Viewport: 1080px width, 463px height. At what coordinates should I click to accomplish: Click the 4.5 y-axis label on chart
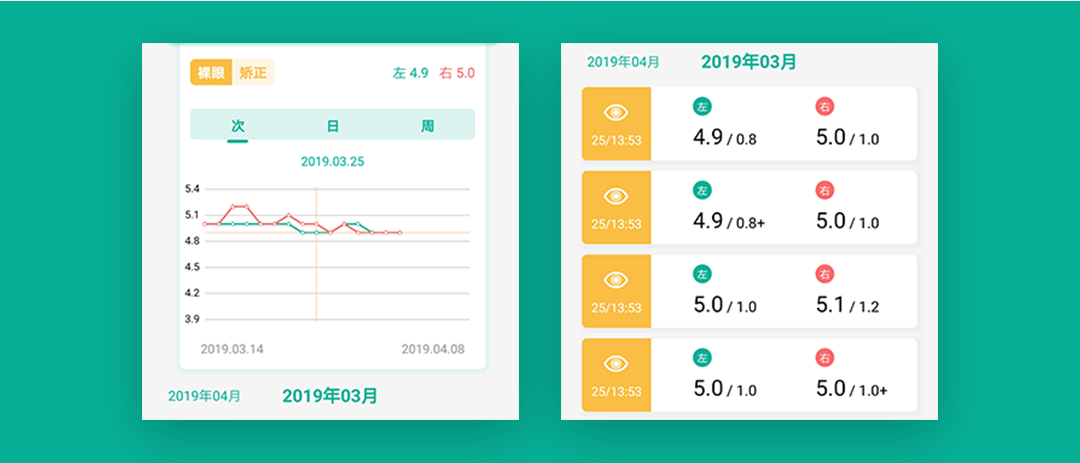191,267
